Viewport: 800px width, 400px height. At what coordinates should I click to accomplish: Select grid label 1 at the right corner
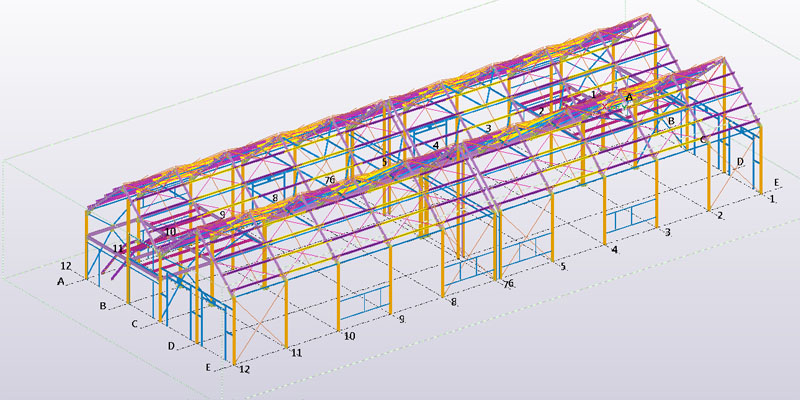[x=772, y=200]
